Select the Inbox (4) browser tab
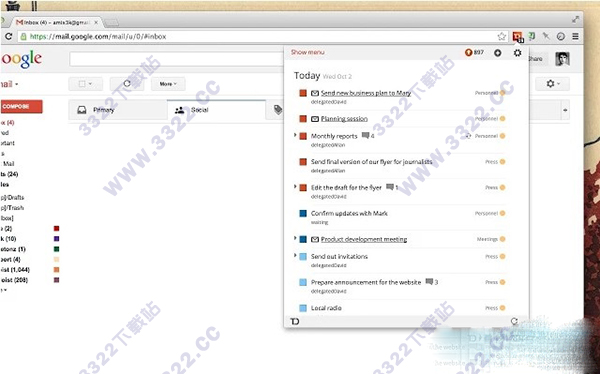Image resolution: width=600 pixels, height=374 pixels. click(x=57, y=23)
